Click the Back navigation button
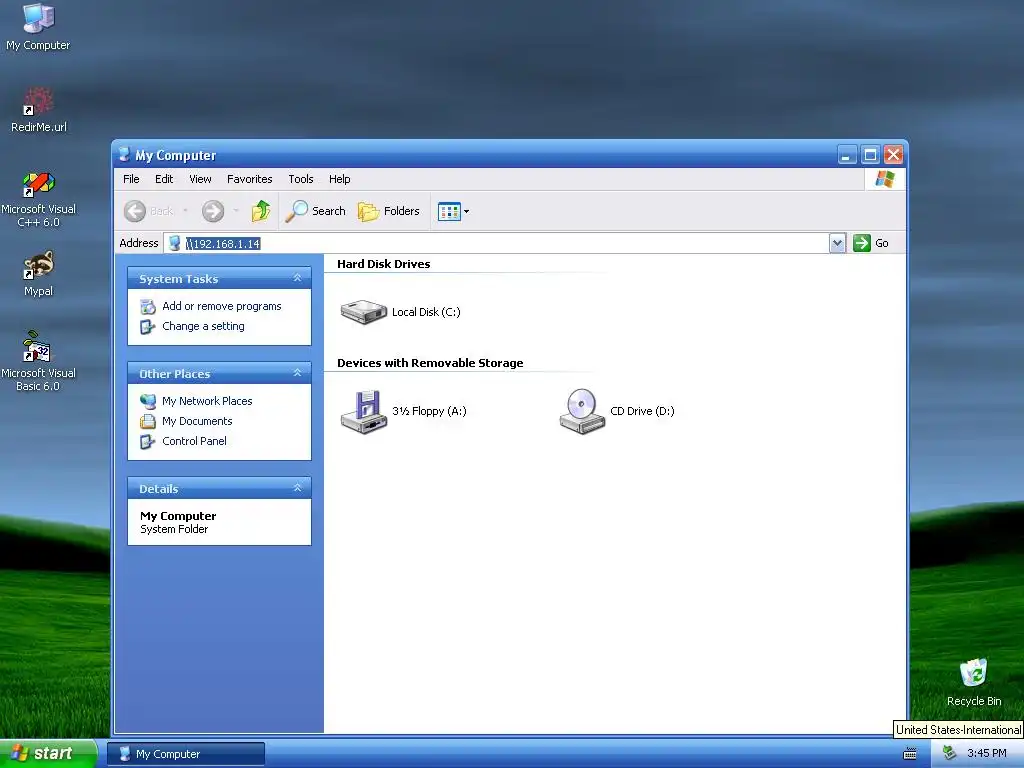1024x768 pixels. pyautogui.click(x=148, y=211)
